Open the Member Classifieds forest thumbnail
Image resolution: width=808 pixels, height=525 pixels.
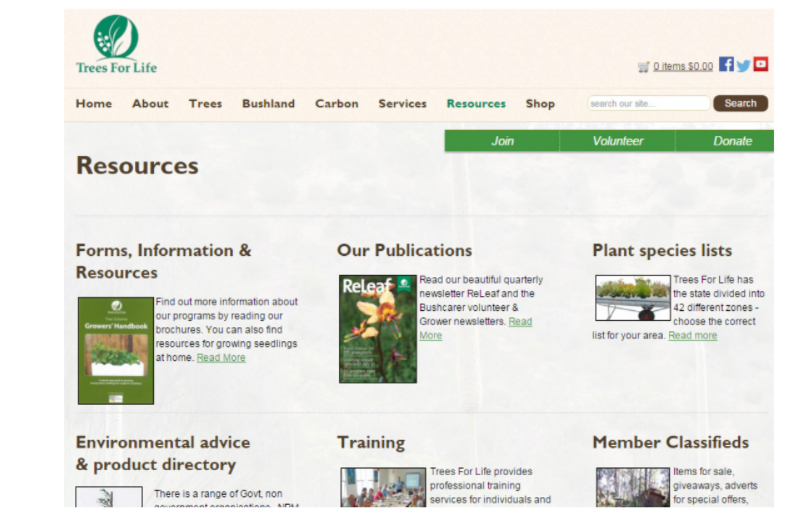click(633, 487)
